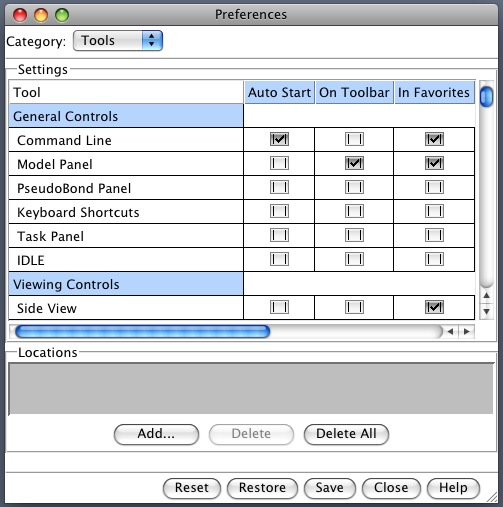Screen dimensions: 503x507
Task: Click the horizontal scrollbar thumb
Action: coord(143,331)
